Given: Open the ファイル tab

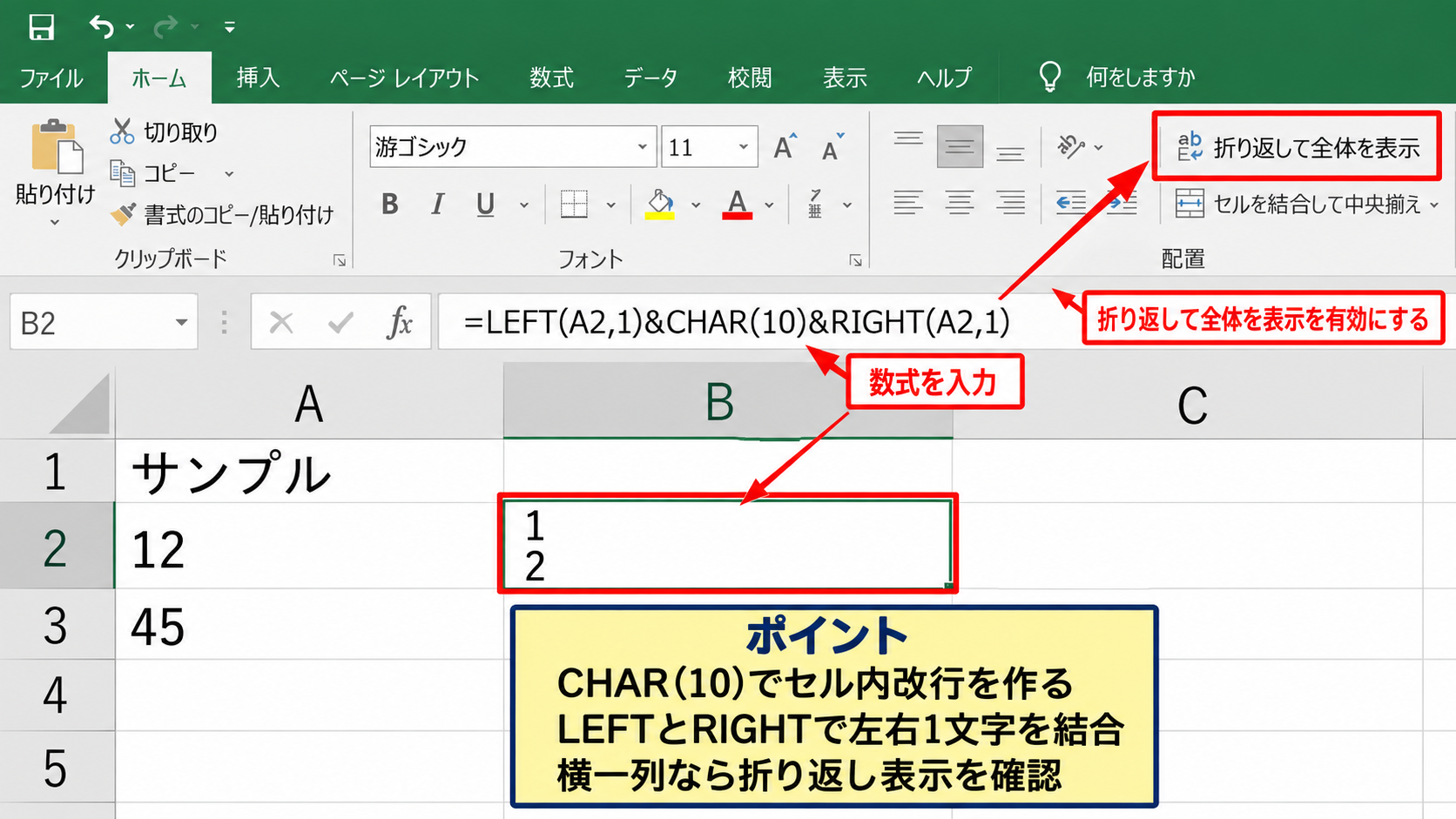Looking at the screenshot, I should click(51, 78).
